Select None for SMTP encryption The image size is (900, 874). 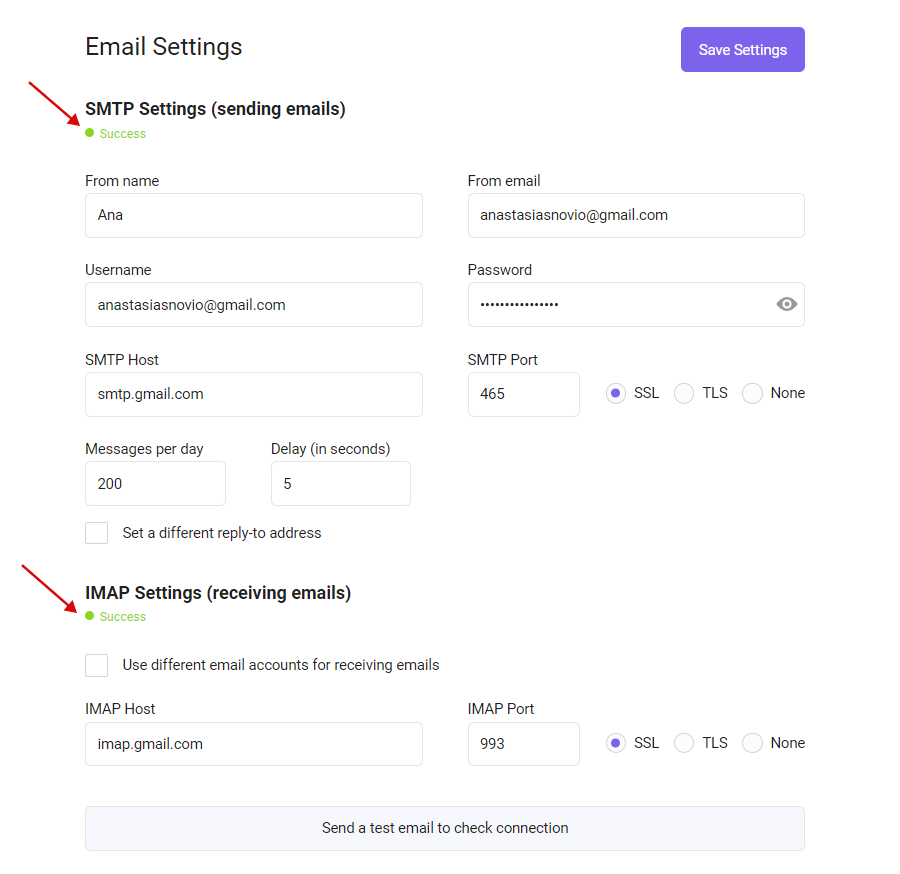point(752,394)
